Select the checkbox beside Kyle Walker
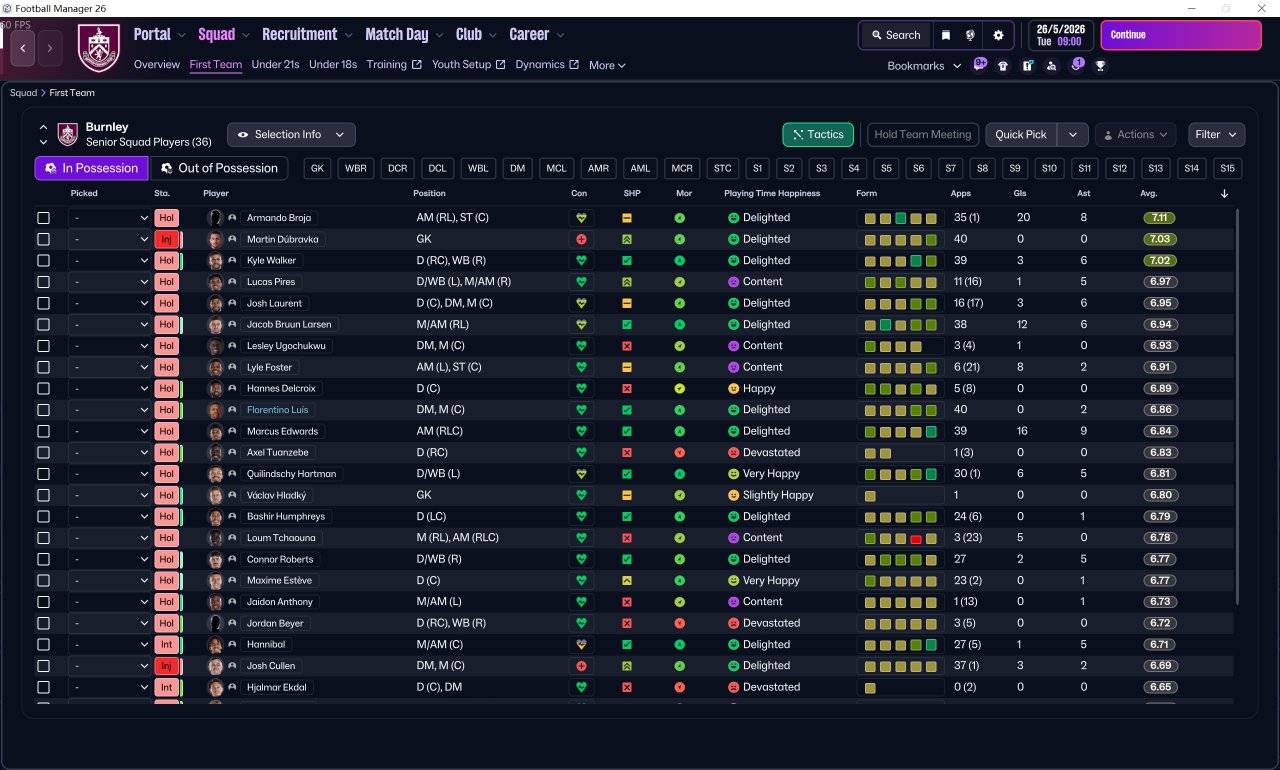Screen dimensions: 1280x770 pos(43,261)
